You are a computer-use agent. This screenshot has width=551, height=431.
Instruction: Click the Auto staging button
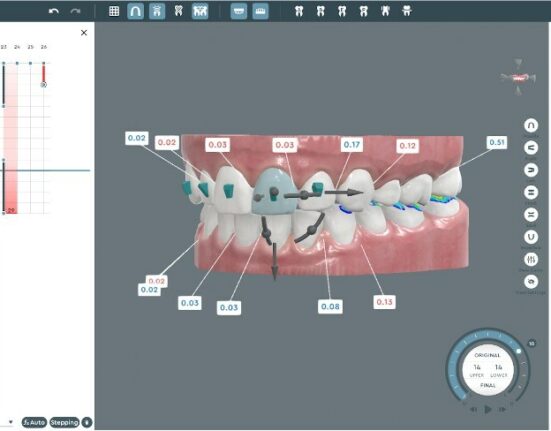click(x=34, y=422)
